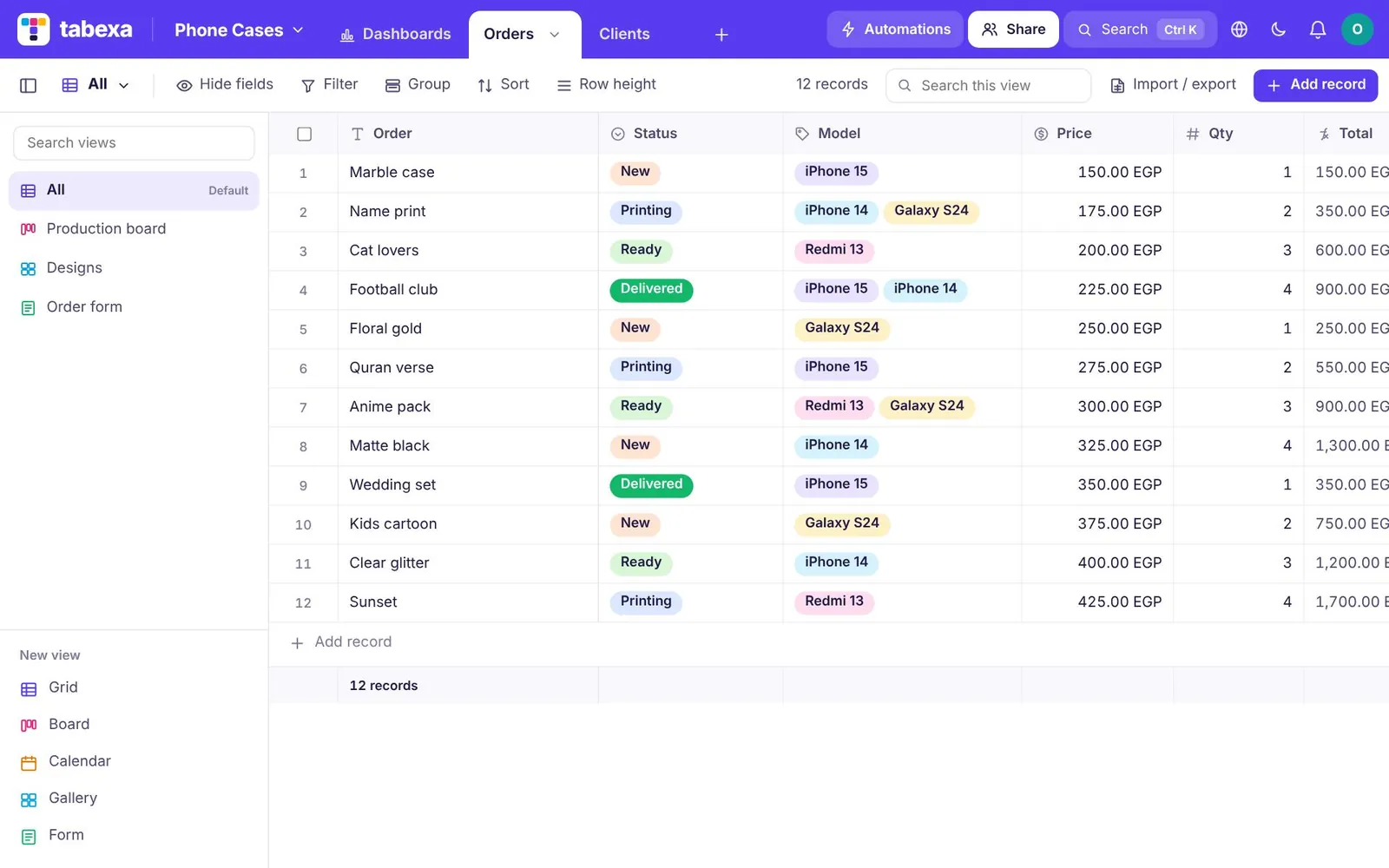The width and height of the screenshot is (1389, 868).
Task: Open the Designs gallery view
Action: 134,268
